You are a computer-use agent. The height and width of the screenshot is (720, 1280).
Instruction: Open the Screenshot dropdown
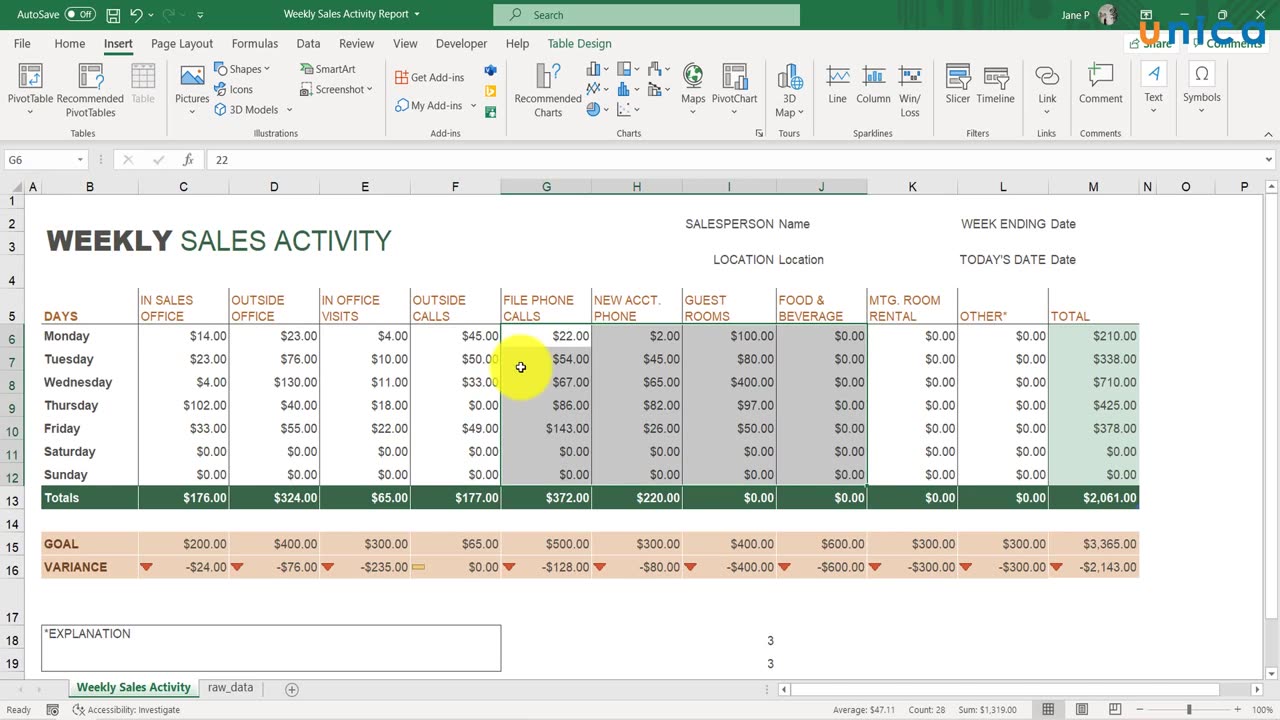coord(369,89)
